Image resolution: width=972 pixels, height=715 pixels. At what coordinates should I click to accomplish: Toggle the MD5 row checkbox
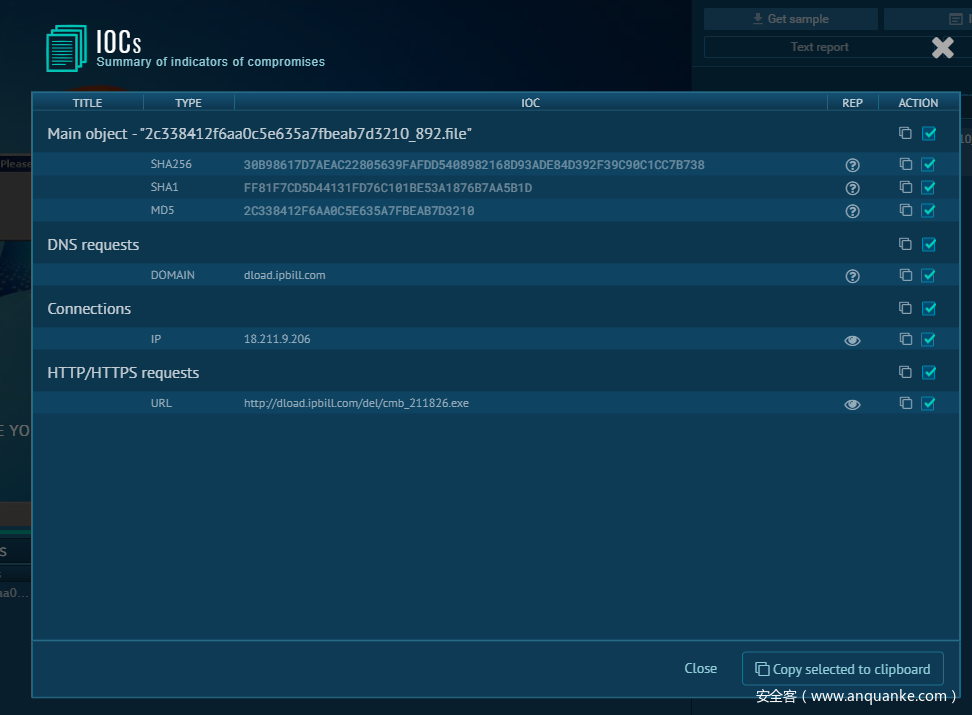[929, 210]
